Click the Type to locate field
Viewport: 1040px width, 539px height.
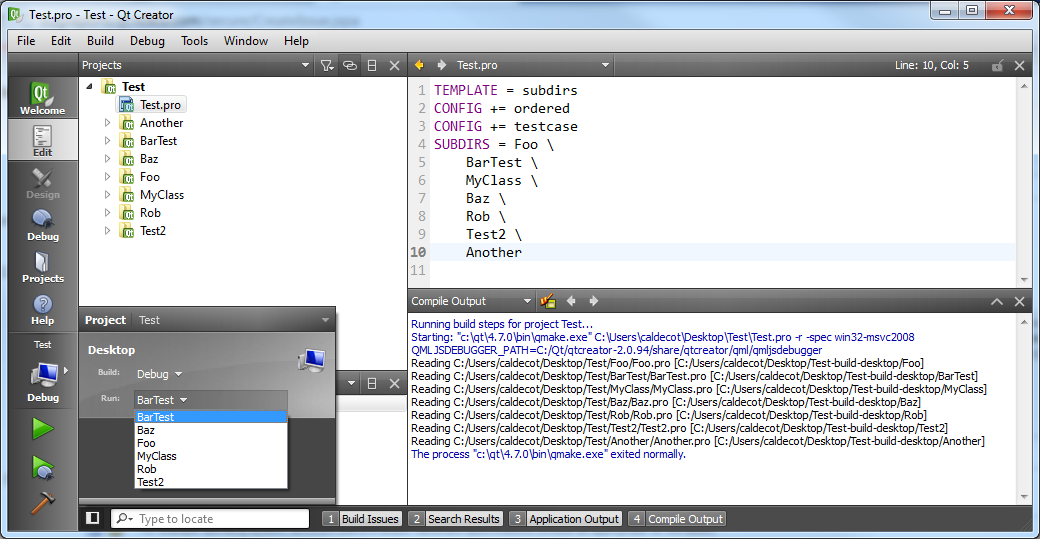[220, 519]
